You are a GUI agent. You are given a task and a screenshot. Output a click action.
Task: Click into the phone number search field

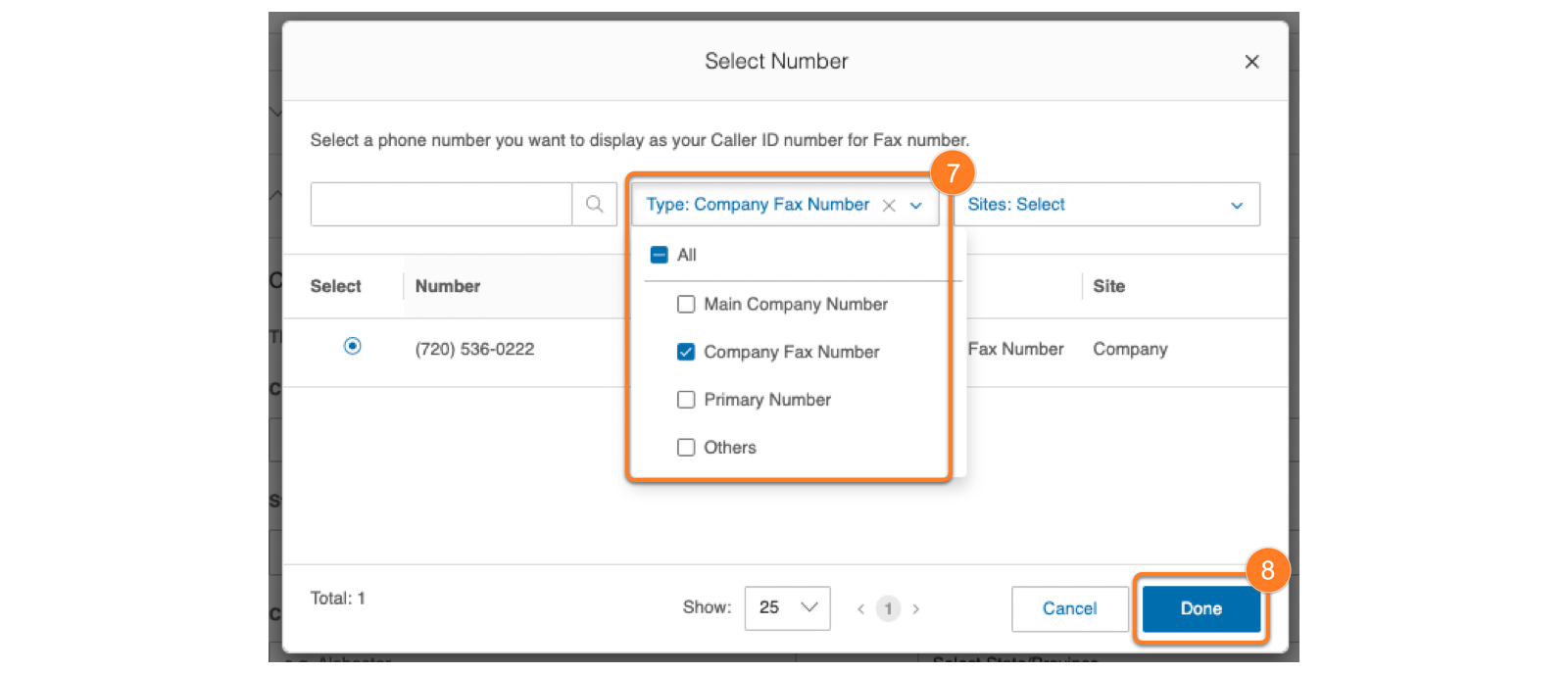(x=441, y=204)
